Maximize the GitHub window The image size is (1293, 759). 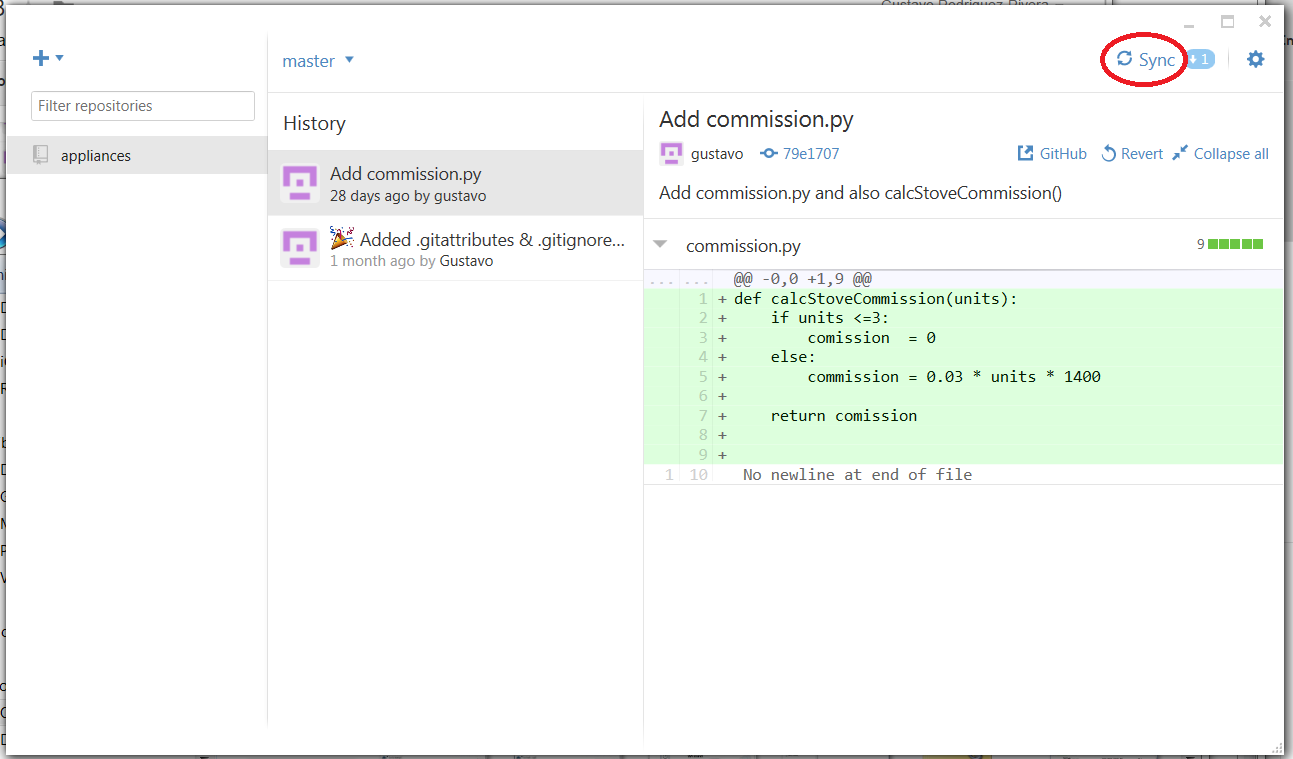1227,22
